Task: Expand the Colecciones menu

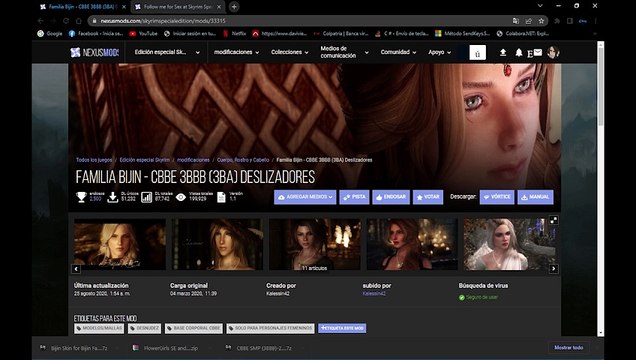Action: click(x=290, y=52)
